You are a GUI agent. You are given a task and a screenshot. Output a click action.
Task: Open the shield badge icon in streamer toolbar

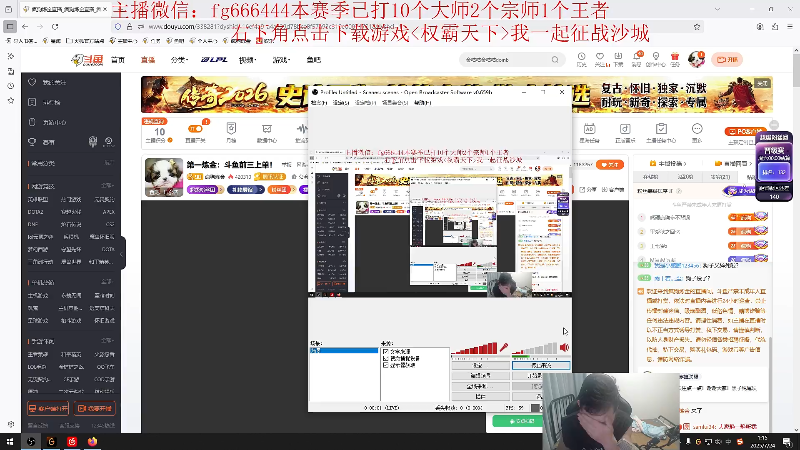tap(231, 128)
